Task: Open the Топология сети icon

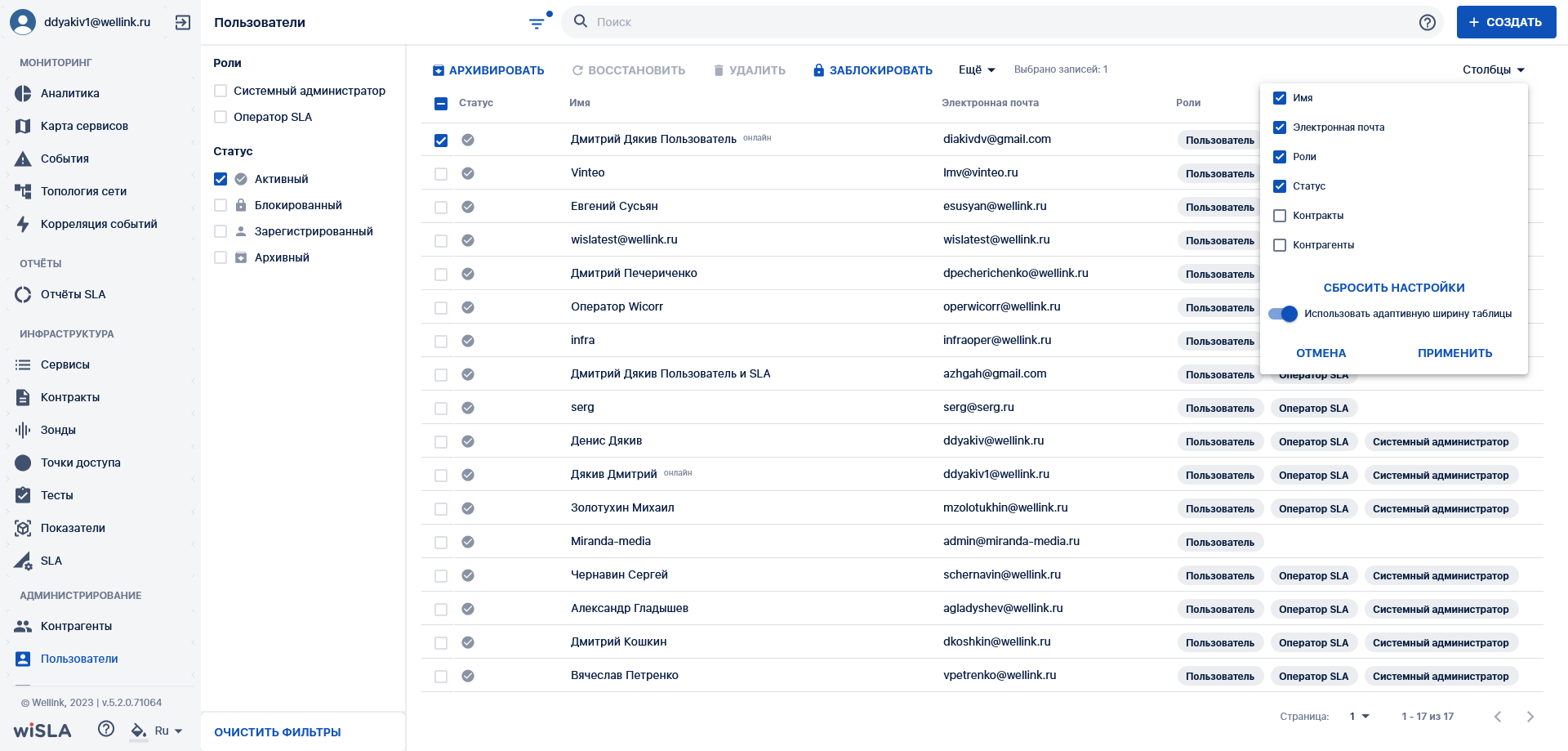Action: [x=23, y=191]
